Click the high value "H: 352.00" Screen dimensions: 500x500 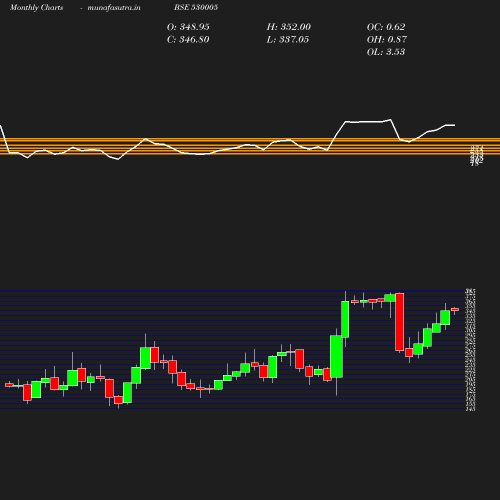tap(289, 27)
